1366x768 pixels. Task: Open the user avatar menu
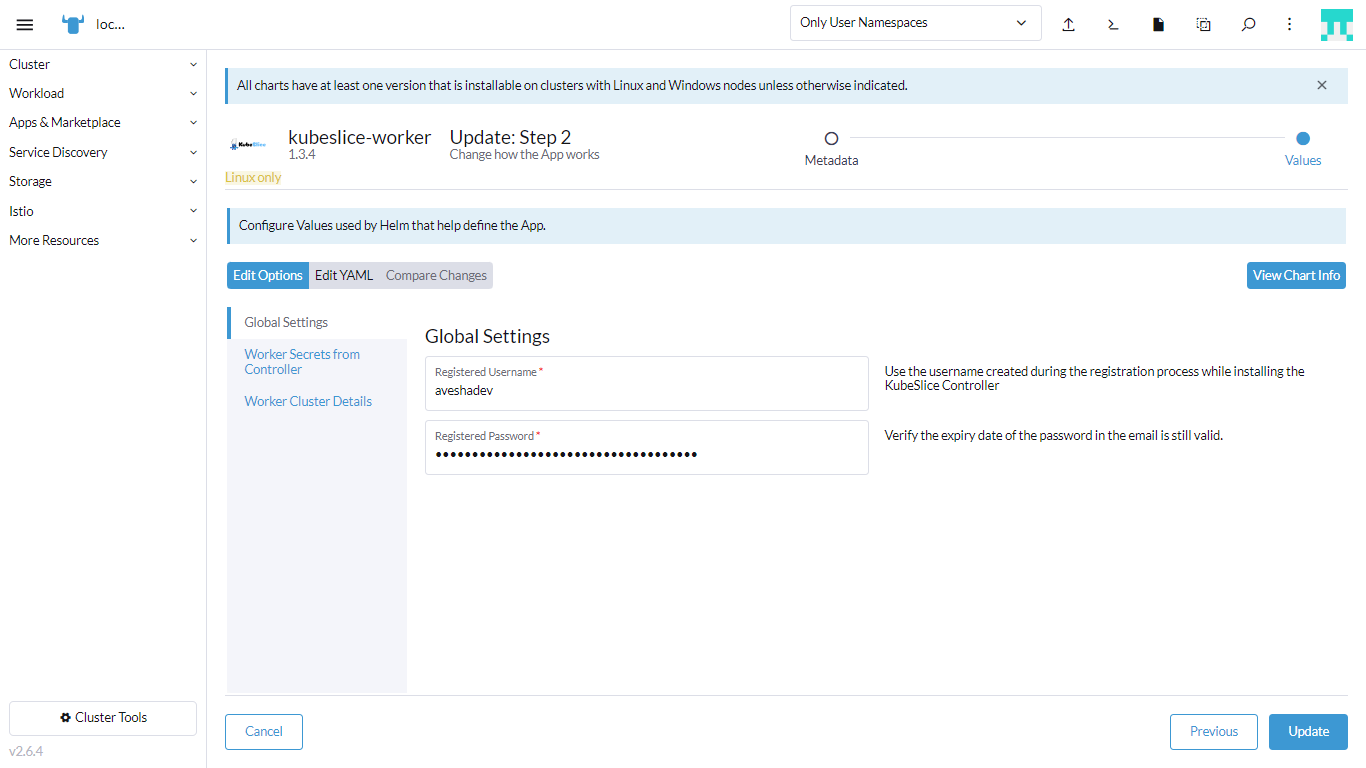1336,25
